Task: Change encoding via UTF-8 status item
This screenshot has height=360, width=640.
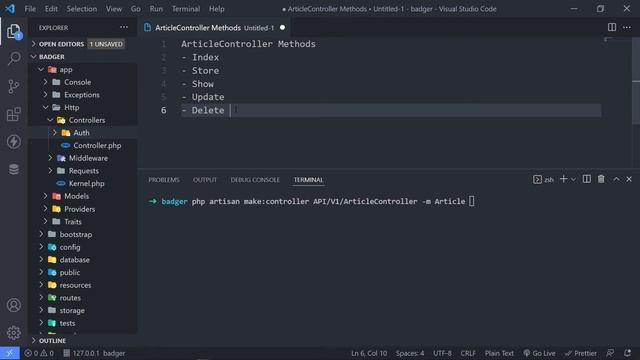Action: 442,353
